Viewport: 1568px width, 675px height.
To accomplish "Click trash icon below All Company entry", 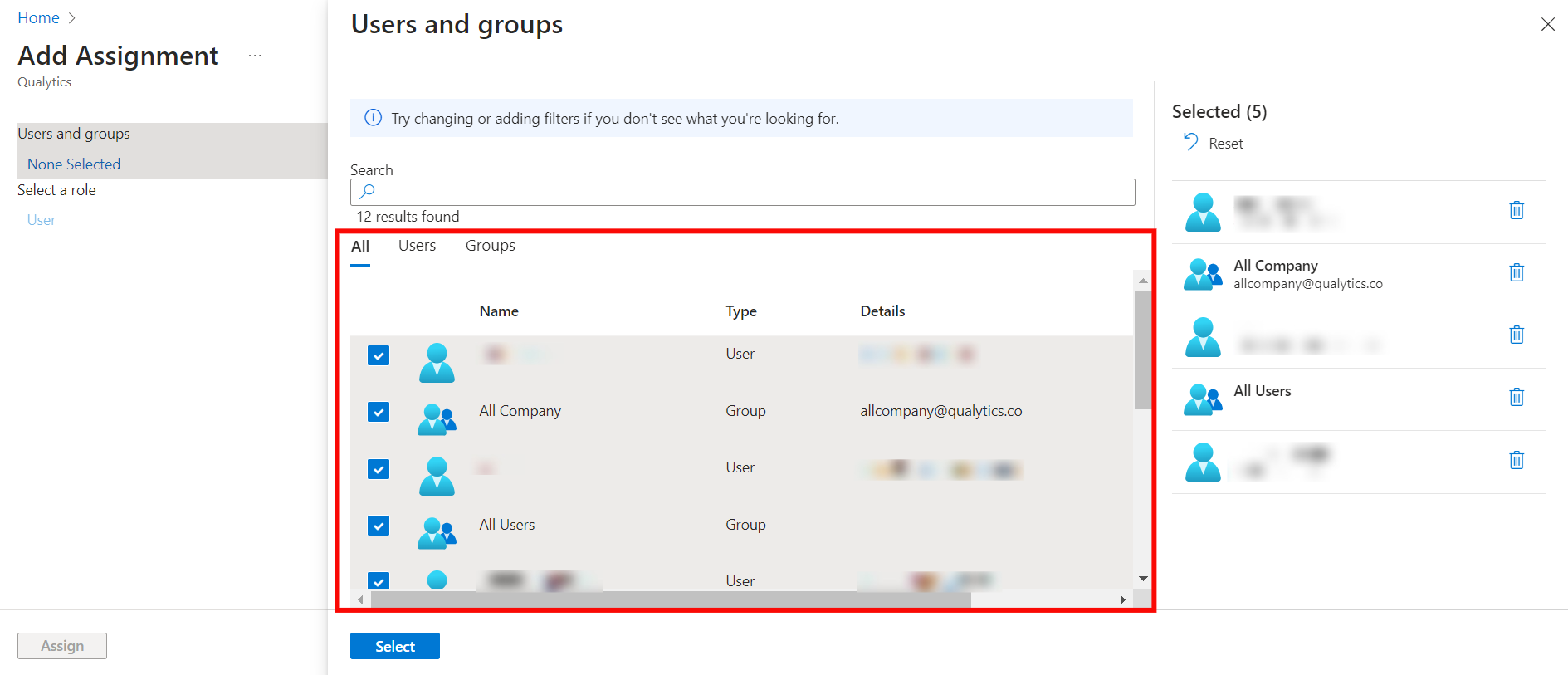I will pos(1516,335).
